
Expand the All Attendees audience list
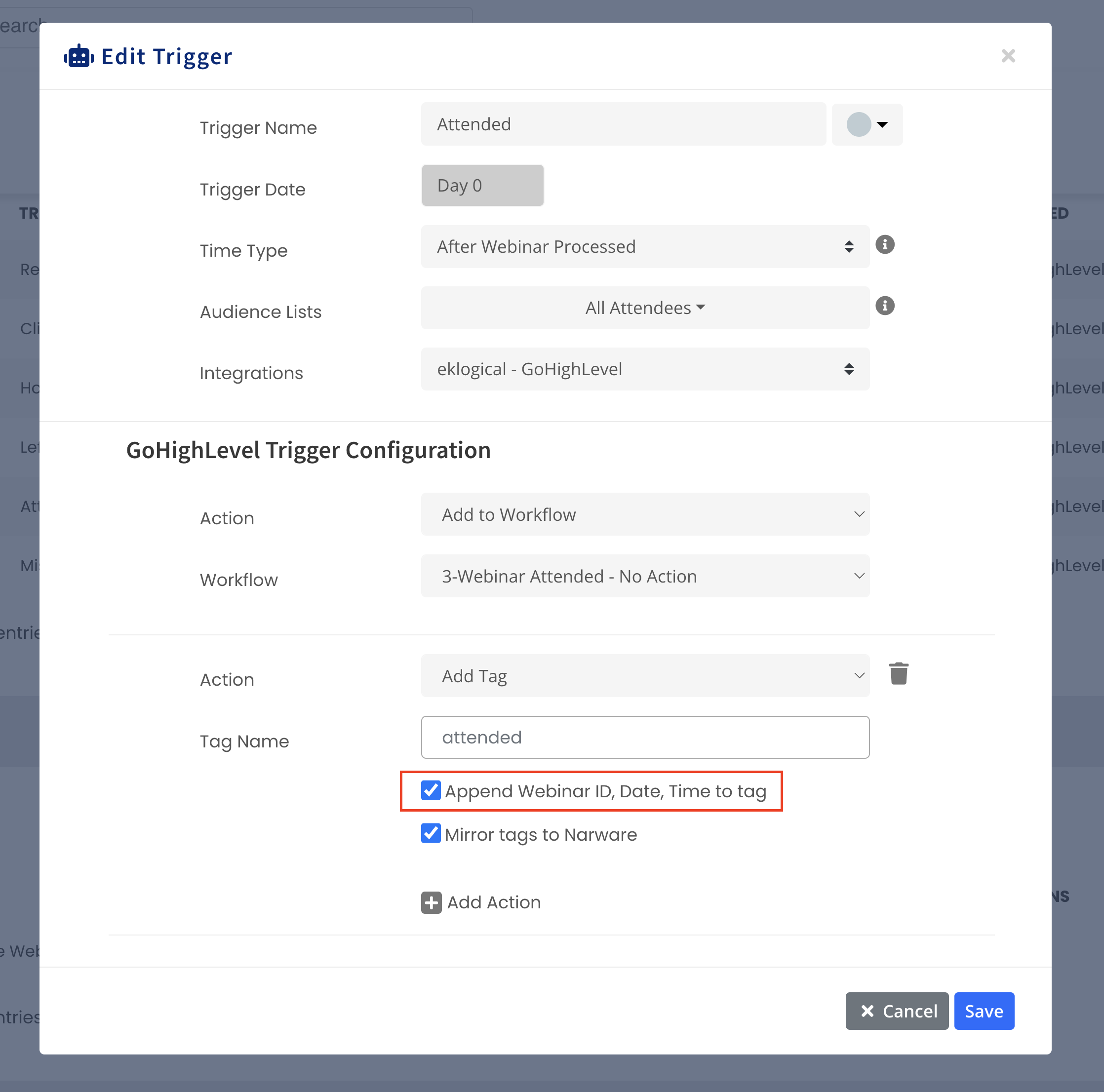(x=645, y=308)
